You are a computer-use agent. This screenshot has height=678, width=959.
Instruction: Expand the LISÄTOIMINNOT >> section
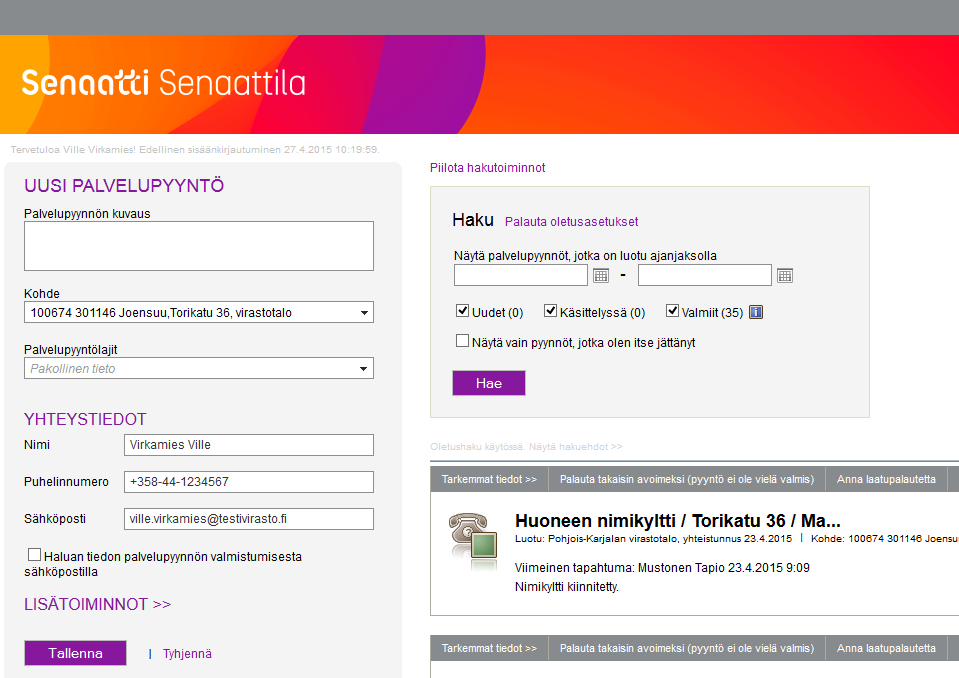(x=97, y=605)
